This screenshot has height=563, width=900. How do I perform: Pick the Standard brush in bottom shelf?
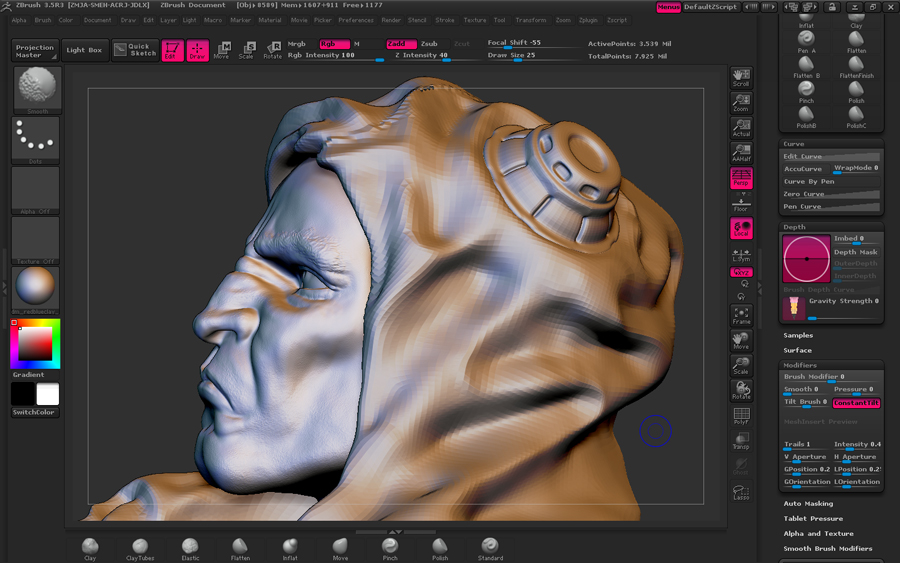pos(490,549)
